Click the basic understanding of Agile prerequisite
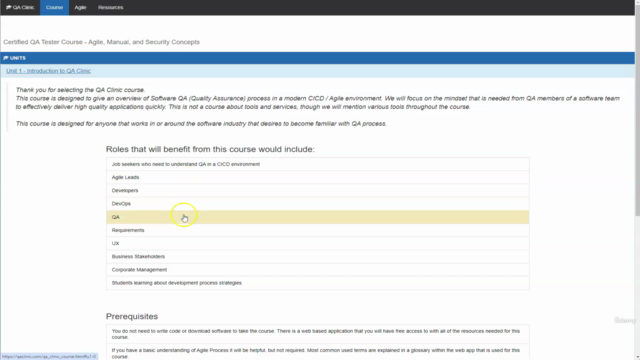 click(x=318, y=353)
